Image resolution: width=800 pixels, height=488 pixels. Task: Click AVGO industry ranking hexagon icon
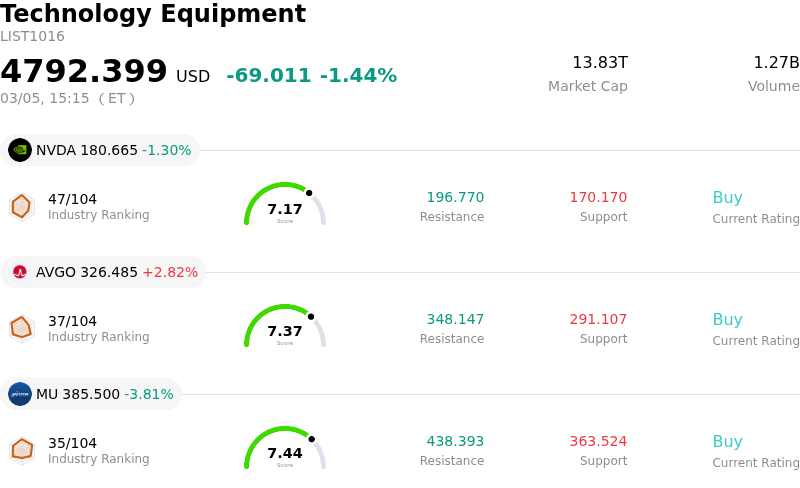[21, 328]
